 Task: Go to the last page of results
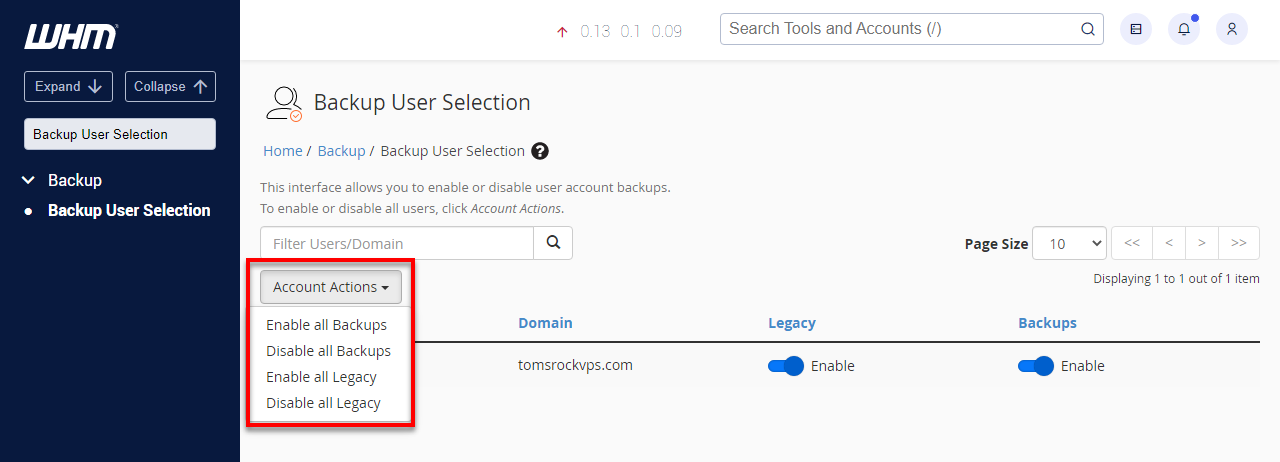click(1239, 243)
